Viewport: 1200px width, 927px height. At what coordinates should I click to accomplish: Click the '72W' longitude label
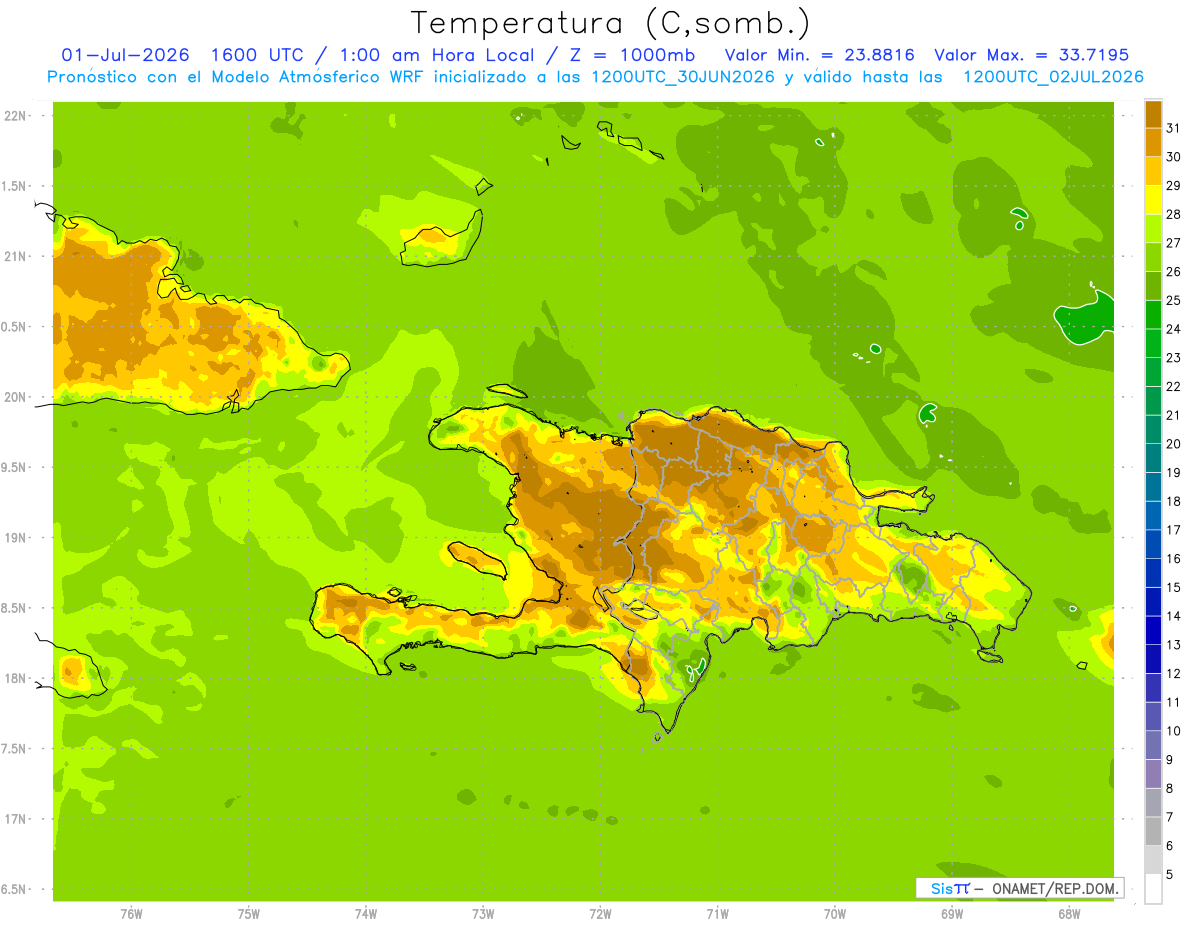pyautogui.click(x=600, y=914)
